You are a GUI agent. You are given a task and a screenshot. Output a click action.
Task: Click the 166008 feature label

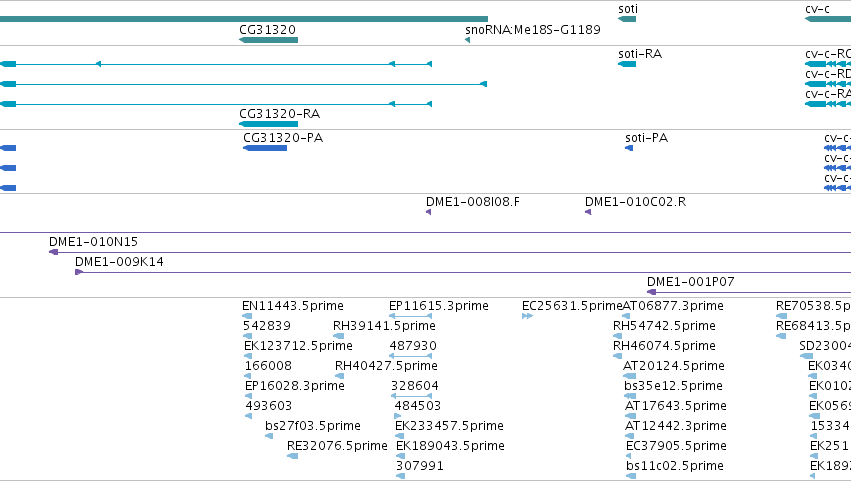click(268, 366)
